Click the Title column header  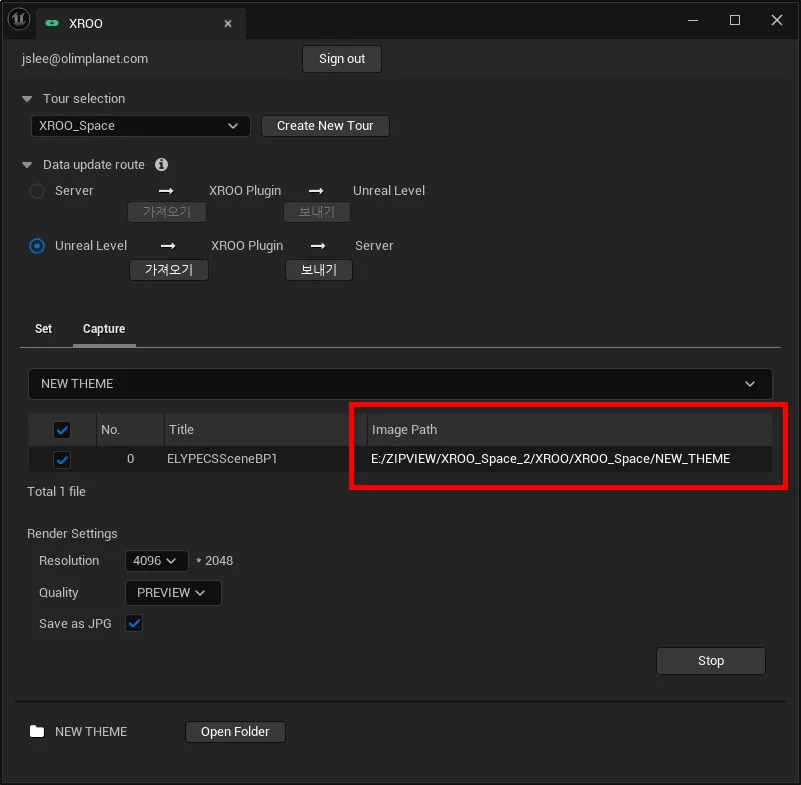click(x=266, y=430)
